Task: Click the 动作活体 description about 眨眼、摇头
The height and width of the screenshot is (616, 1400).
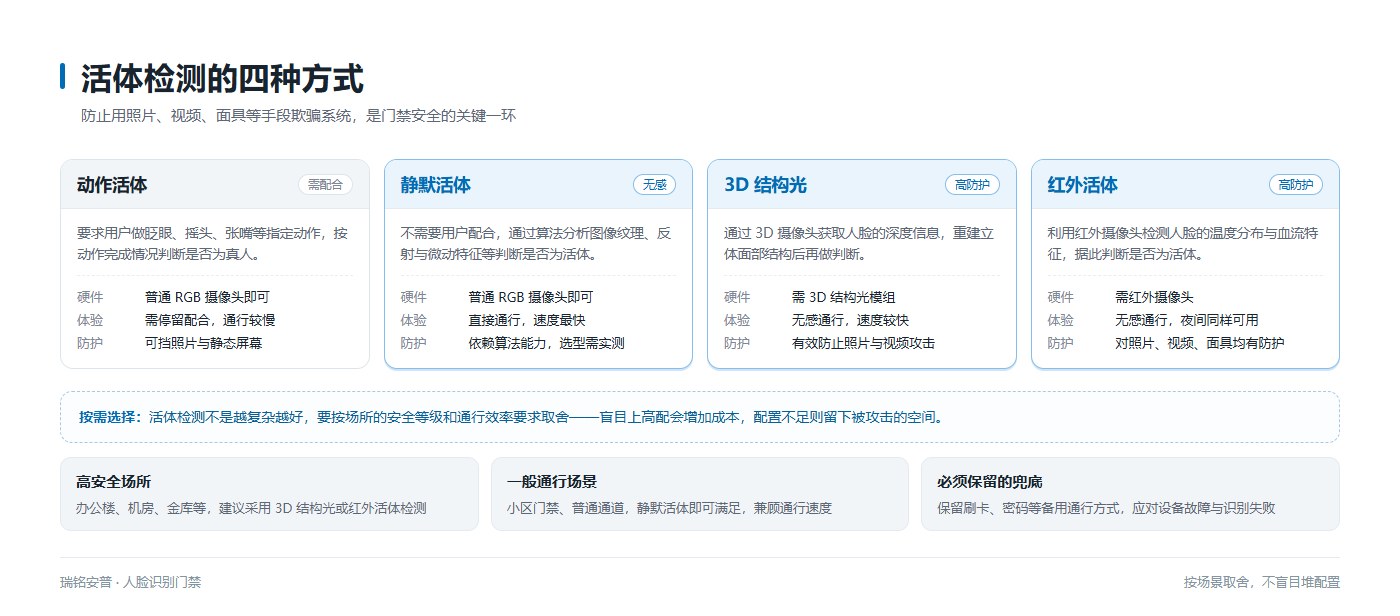Action: (x=213, y=243)
